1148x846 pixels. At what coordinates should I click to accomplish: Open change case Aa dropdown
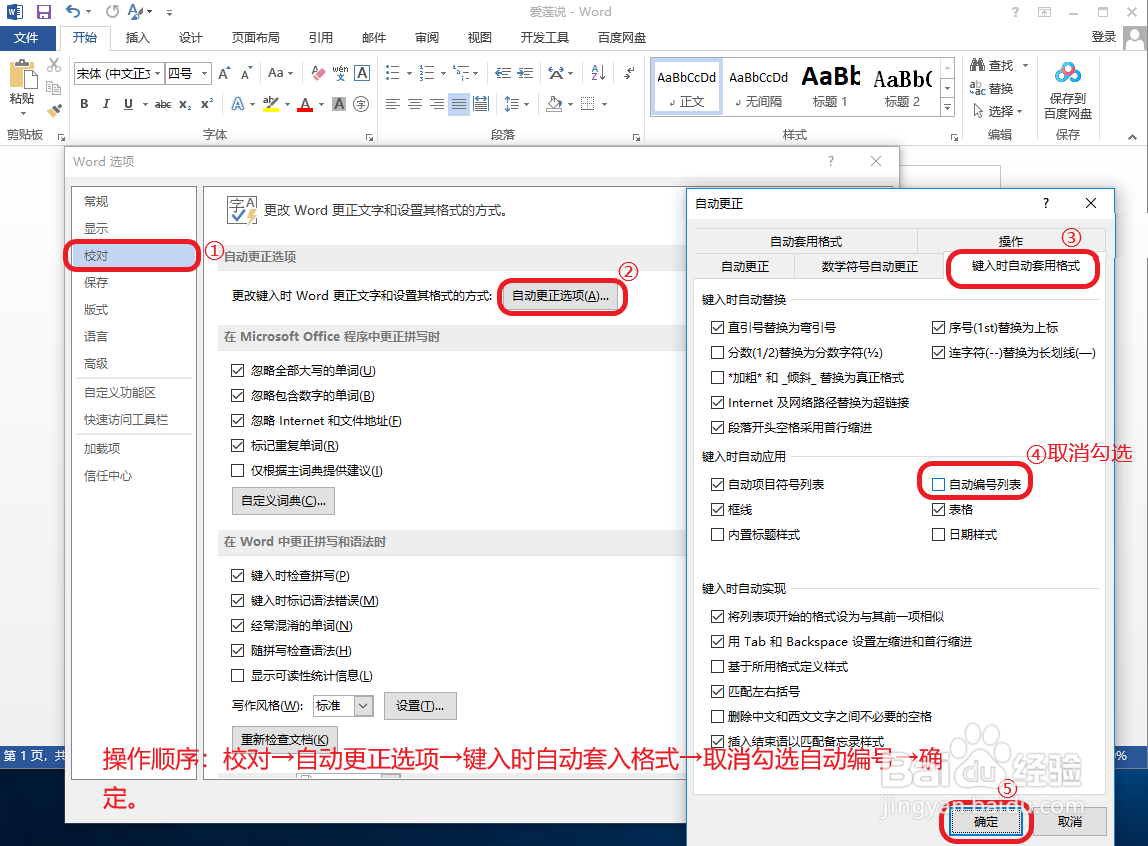tap(280, 73)
